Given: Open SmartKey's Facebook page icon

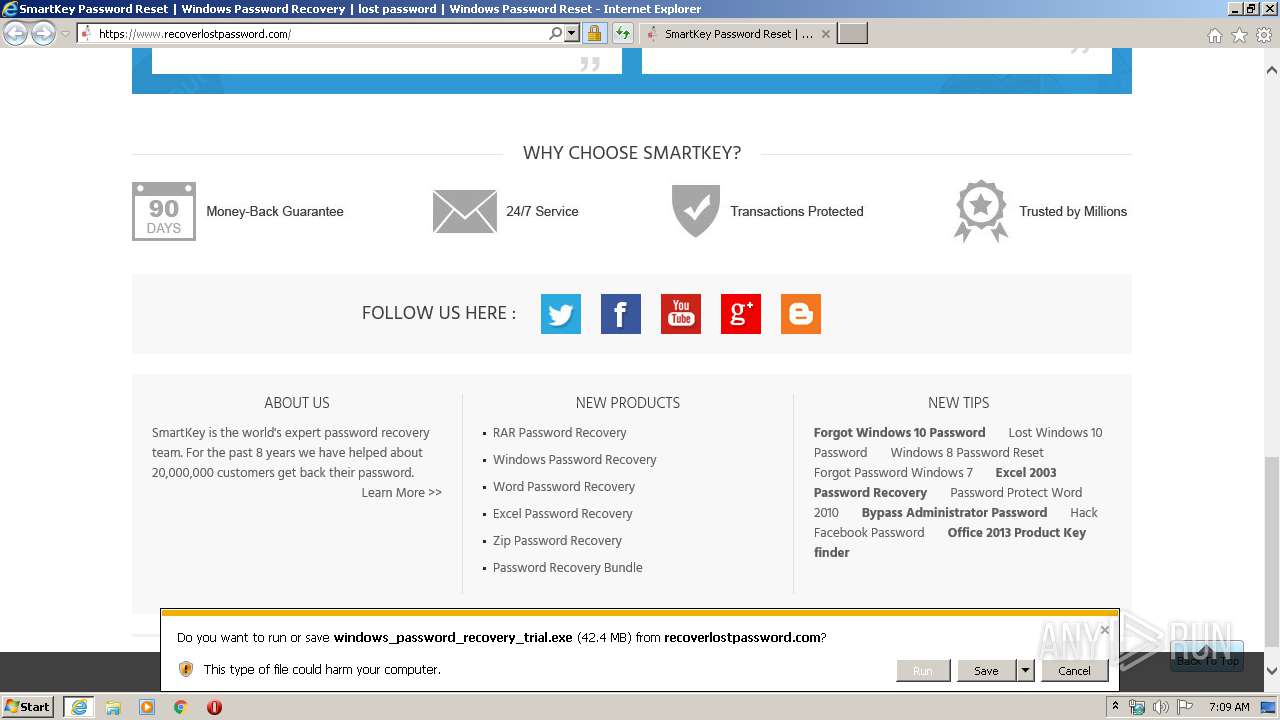Looking at the screenshot, I should (621, 314).
